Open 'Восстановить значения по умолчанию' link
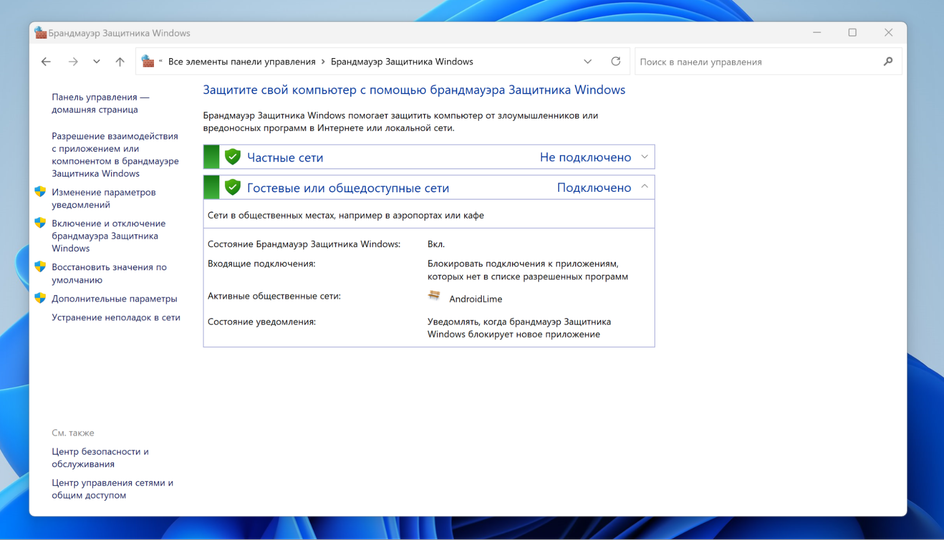The image size is (944, 540). (109, 273)
